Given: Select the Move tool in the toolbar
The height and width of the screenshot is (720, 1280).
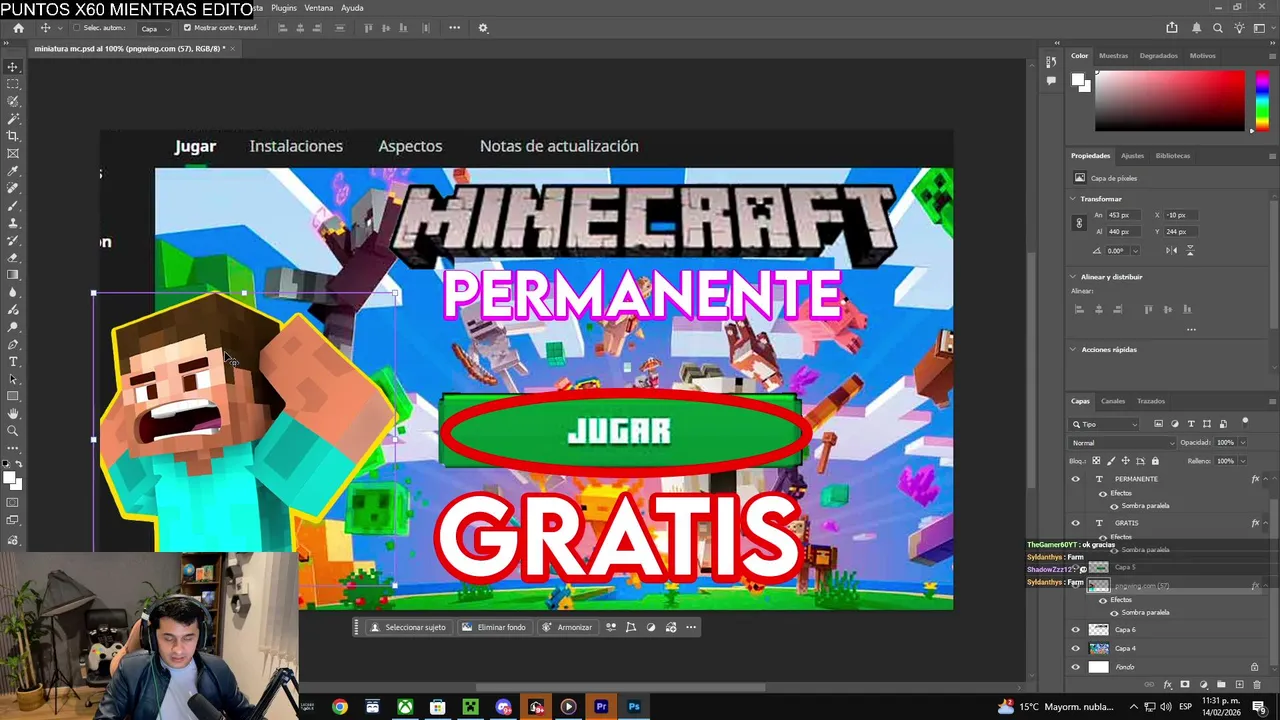Looking at the screenshot, I should 13,67.
